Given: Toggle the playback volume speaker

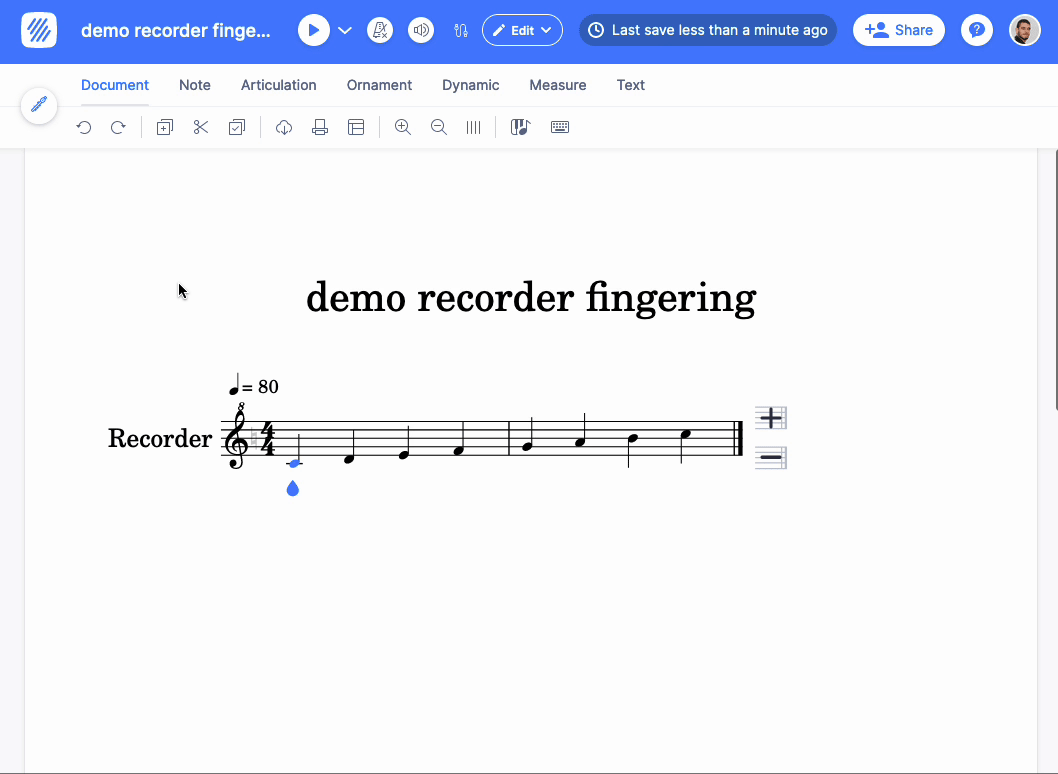Looking at the screenshot, I should click(421, 30).
